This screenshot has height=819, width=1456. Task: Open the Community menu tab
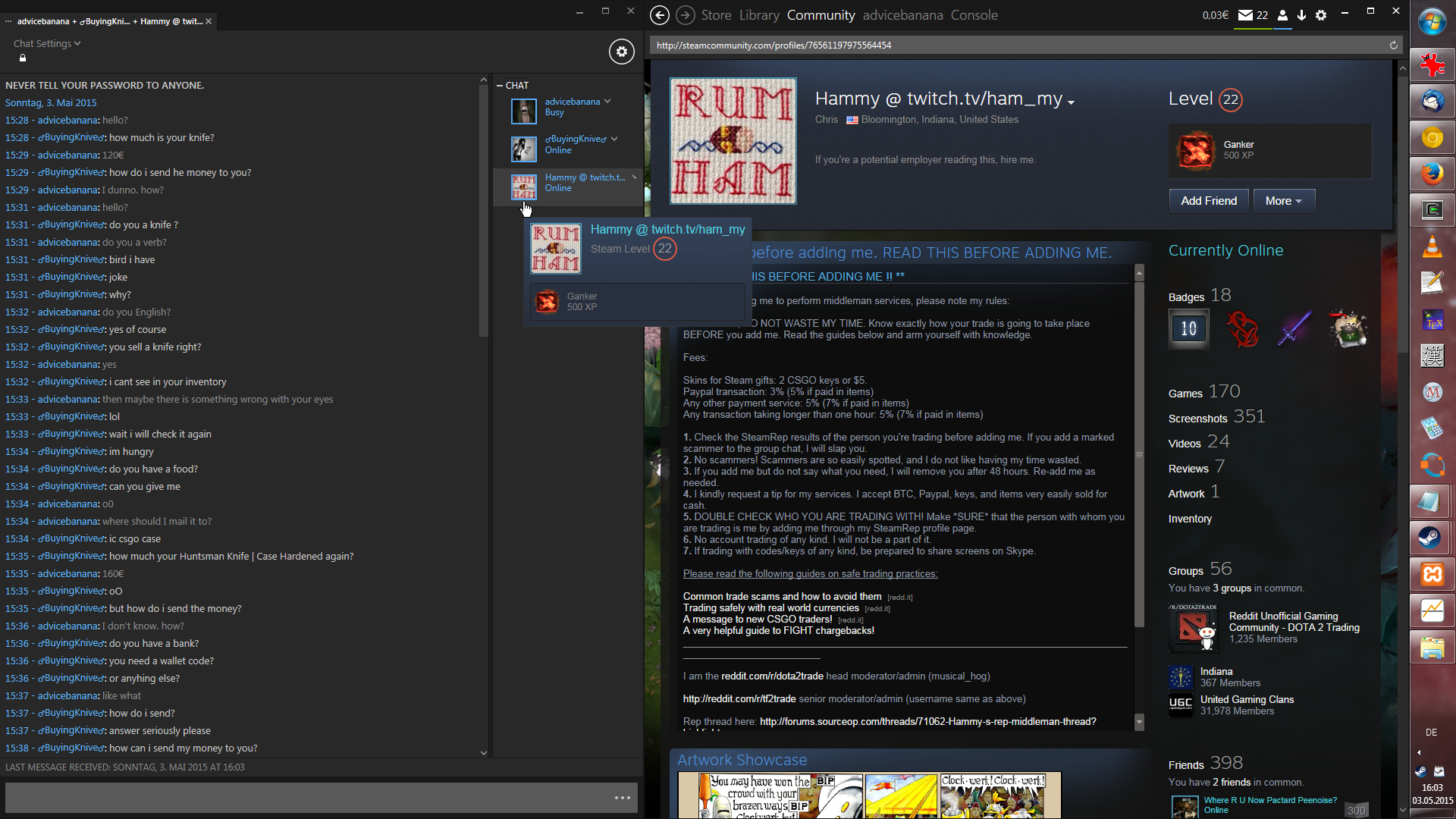tap(821, 15)
